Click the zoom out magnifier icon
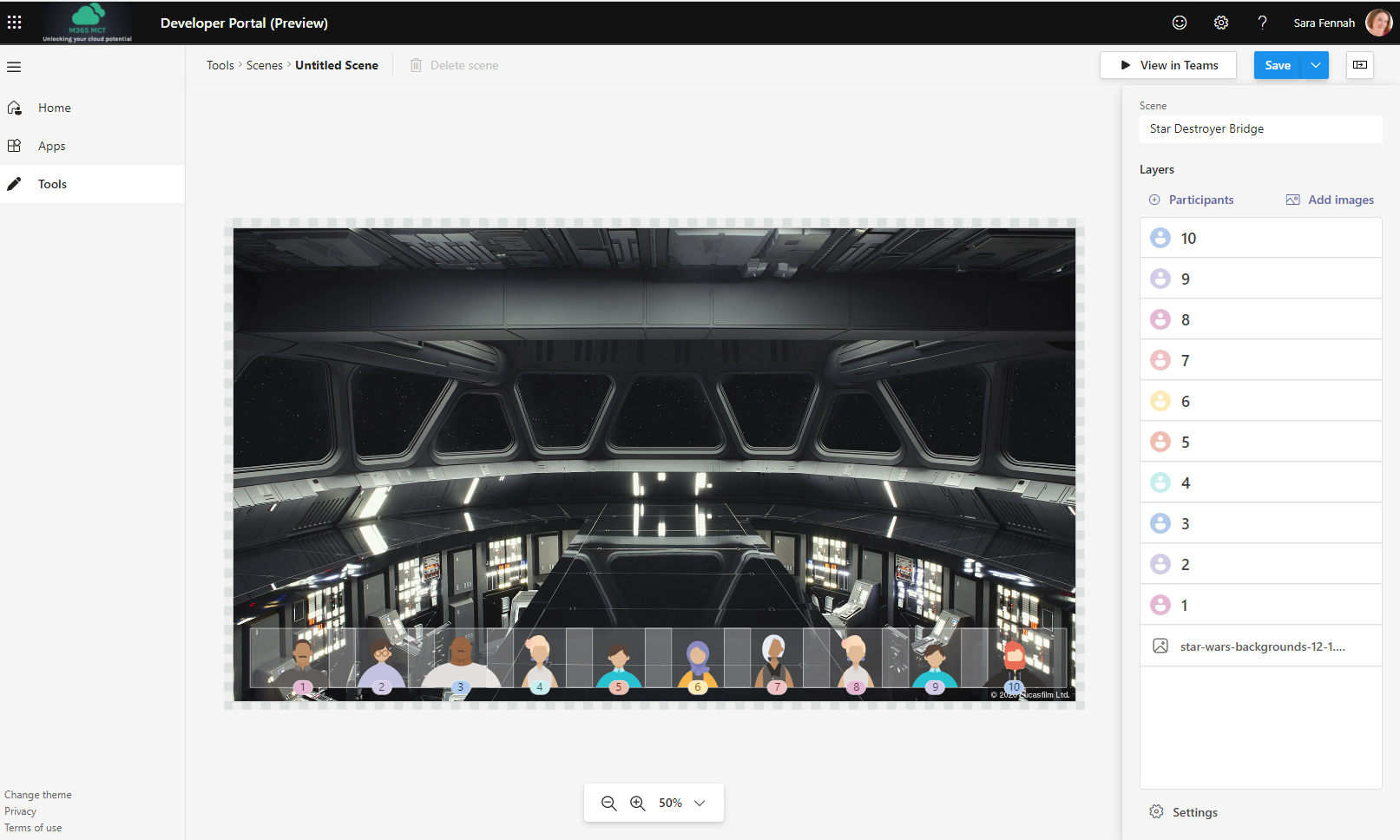Viewport: 1400px width, 840px height. point(608,803)
